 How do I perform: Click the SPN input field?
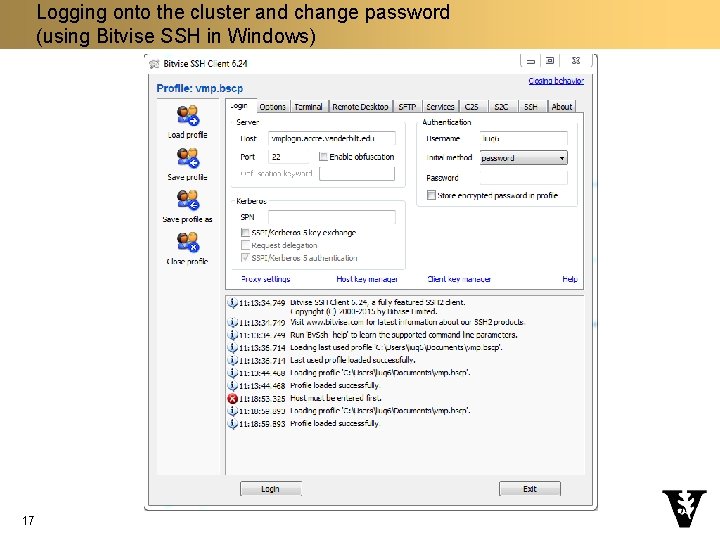[x=332, y=217]
